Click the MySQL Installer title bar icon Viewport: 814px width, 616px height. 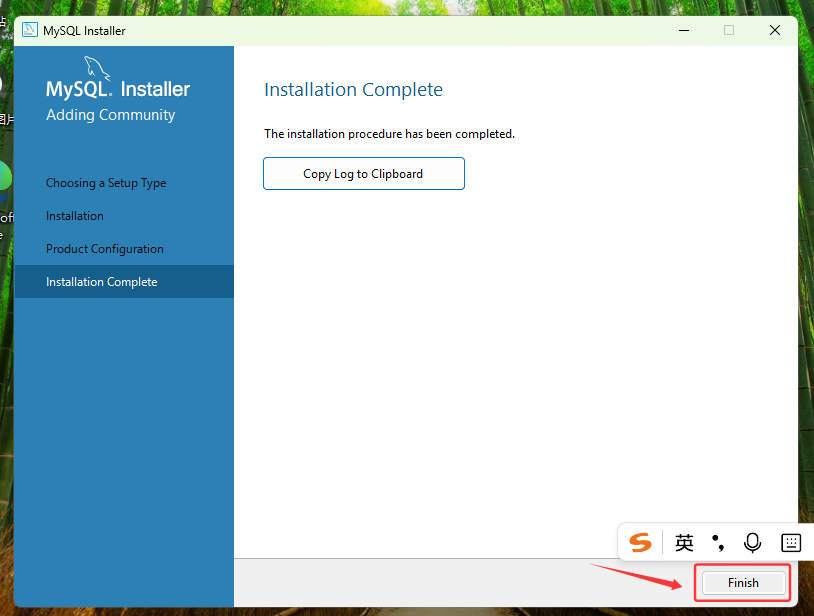pyautogui.click(x=29, y=30)
